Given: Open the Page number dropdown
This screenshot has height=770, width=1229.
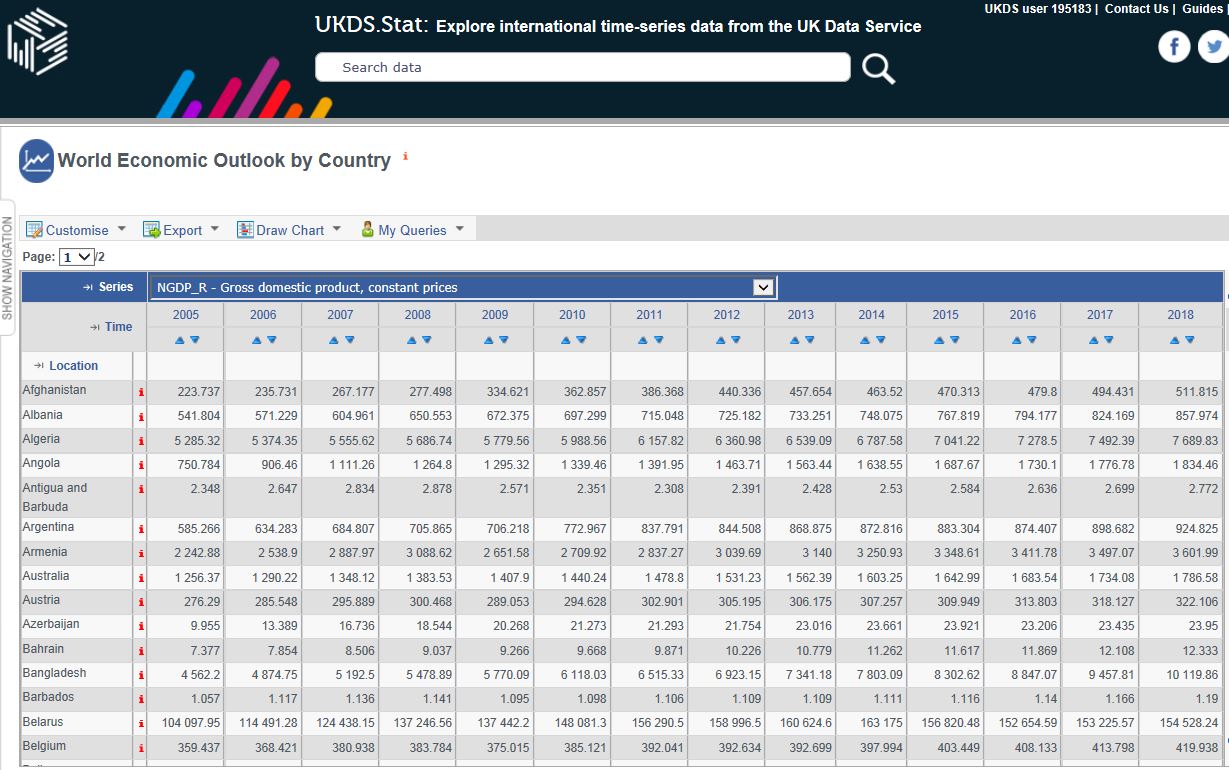Looking at the screenshot, I should [77, 257].
